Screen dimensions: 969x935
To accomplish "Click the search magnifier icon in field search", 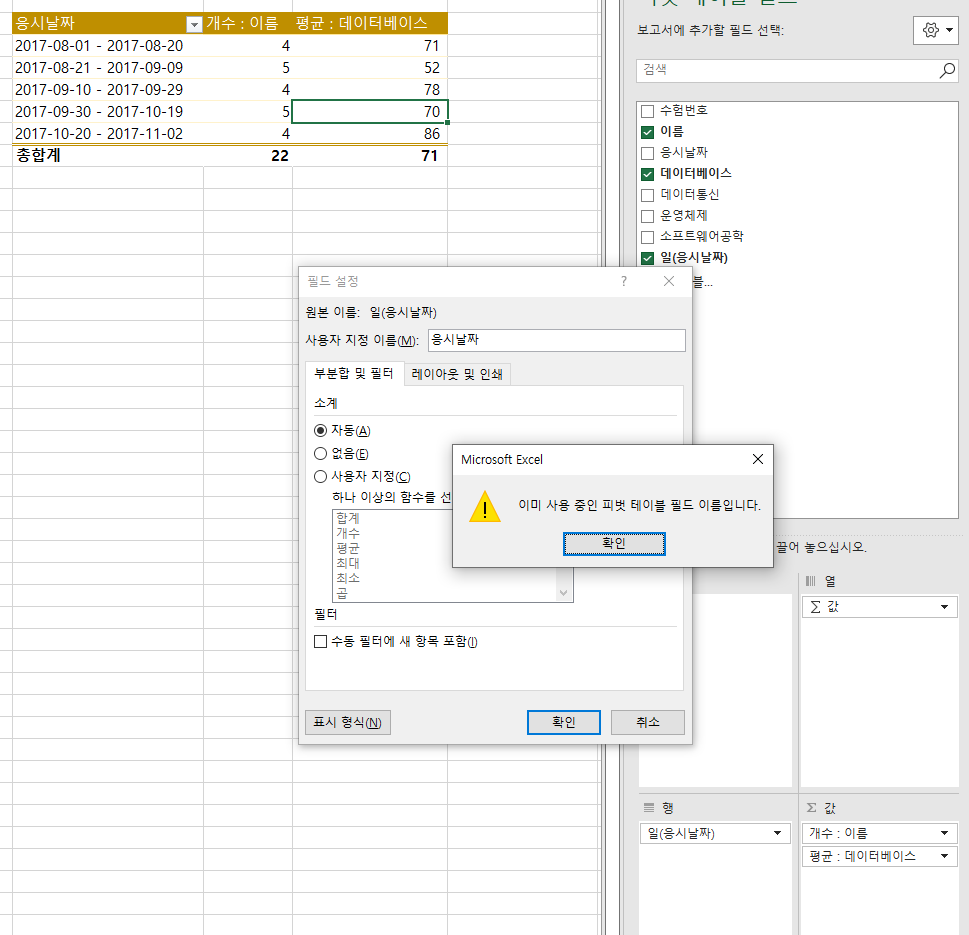I will (x=946, y=70).
